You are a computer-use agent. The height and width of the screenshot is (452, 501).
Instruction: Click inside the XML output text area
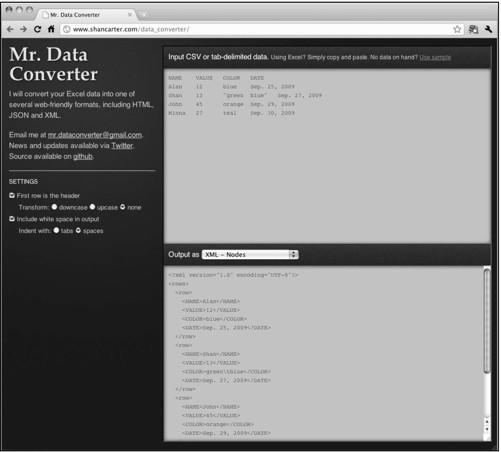pyautogui.click(x=323, y=353)
